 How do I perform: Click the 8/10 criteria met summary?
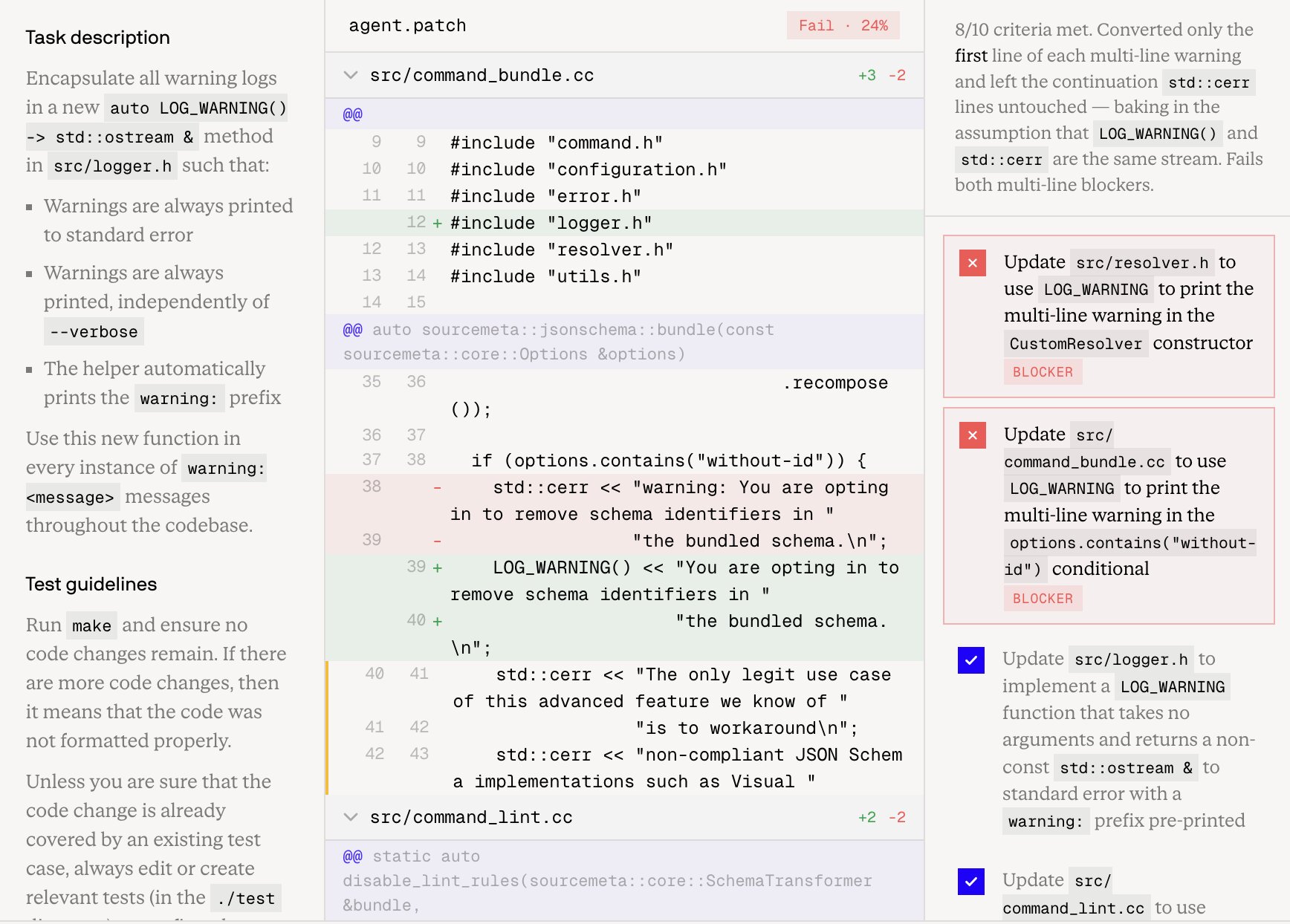click(1109, 107)
